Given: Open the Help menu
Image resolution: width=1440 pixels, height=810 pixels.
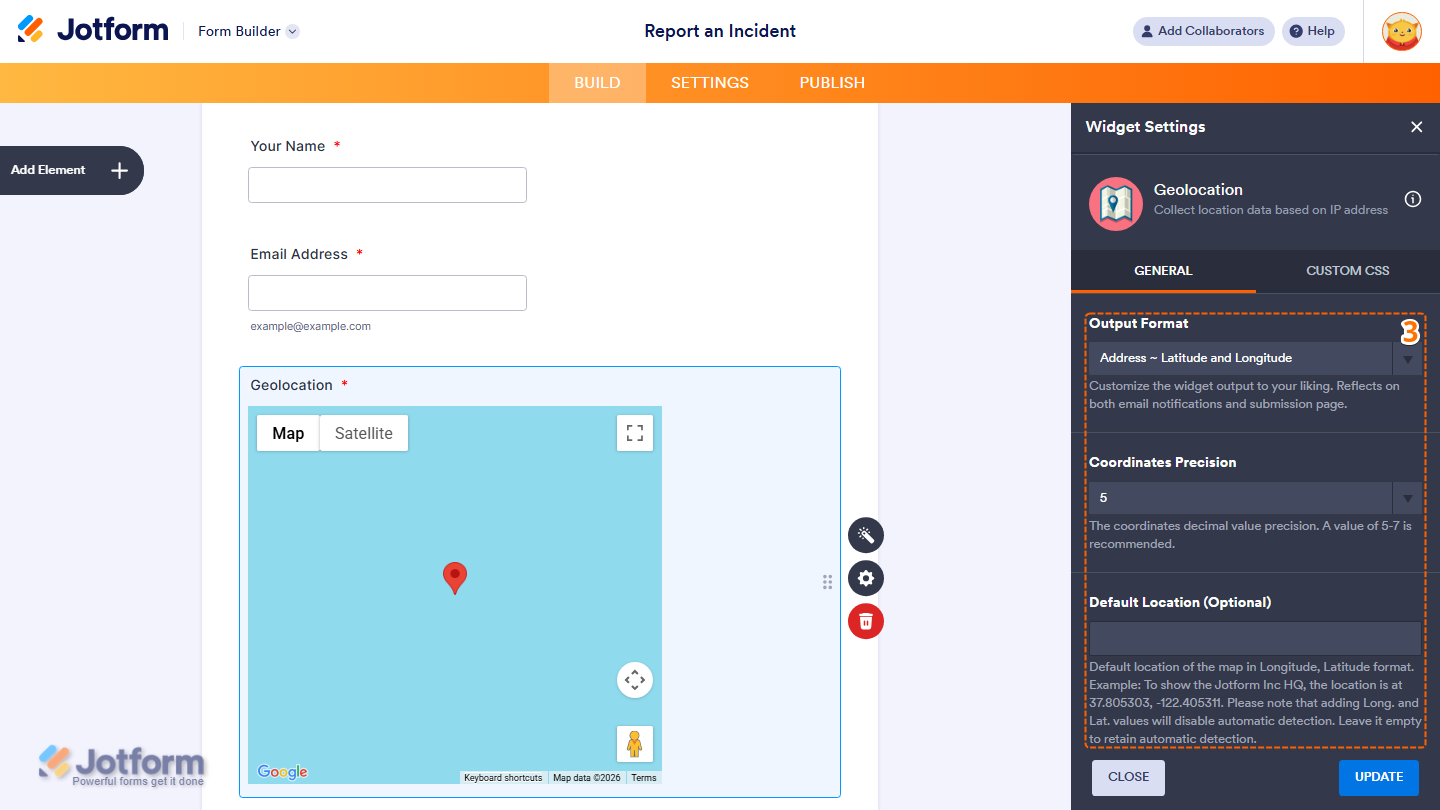Looking at the screenshot, I should (1313, 31).
